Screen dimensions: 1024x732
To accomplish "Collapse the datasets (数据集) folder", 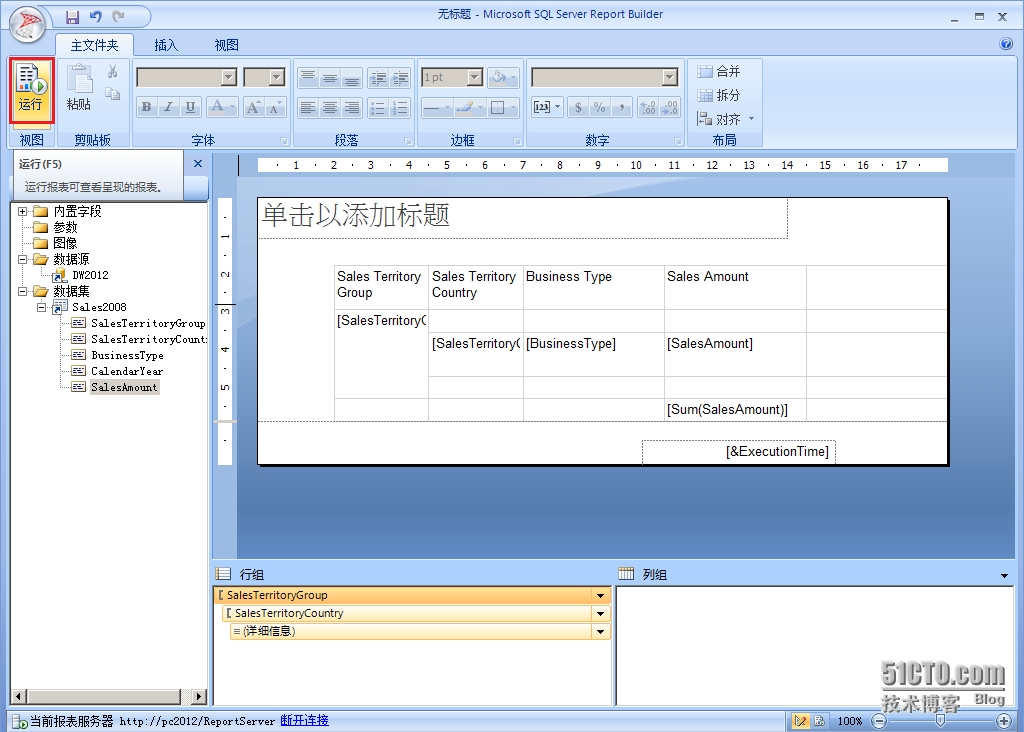I will (x=22, y=291).
